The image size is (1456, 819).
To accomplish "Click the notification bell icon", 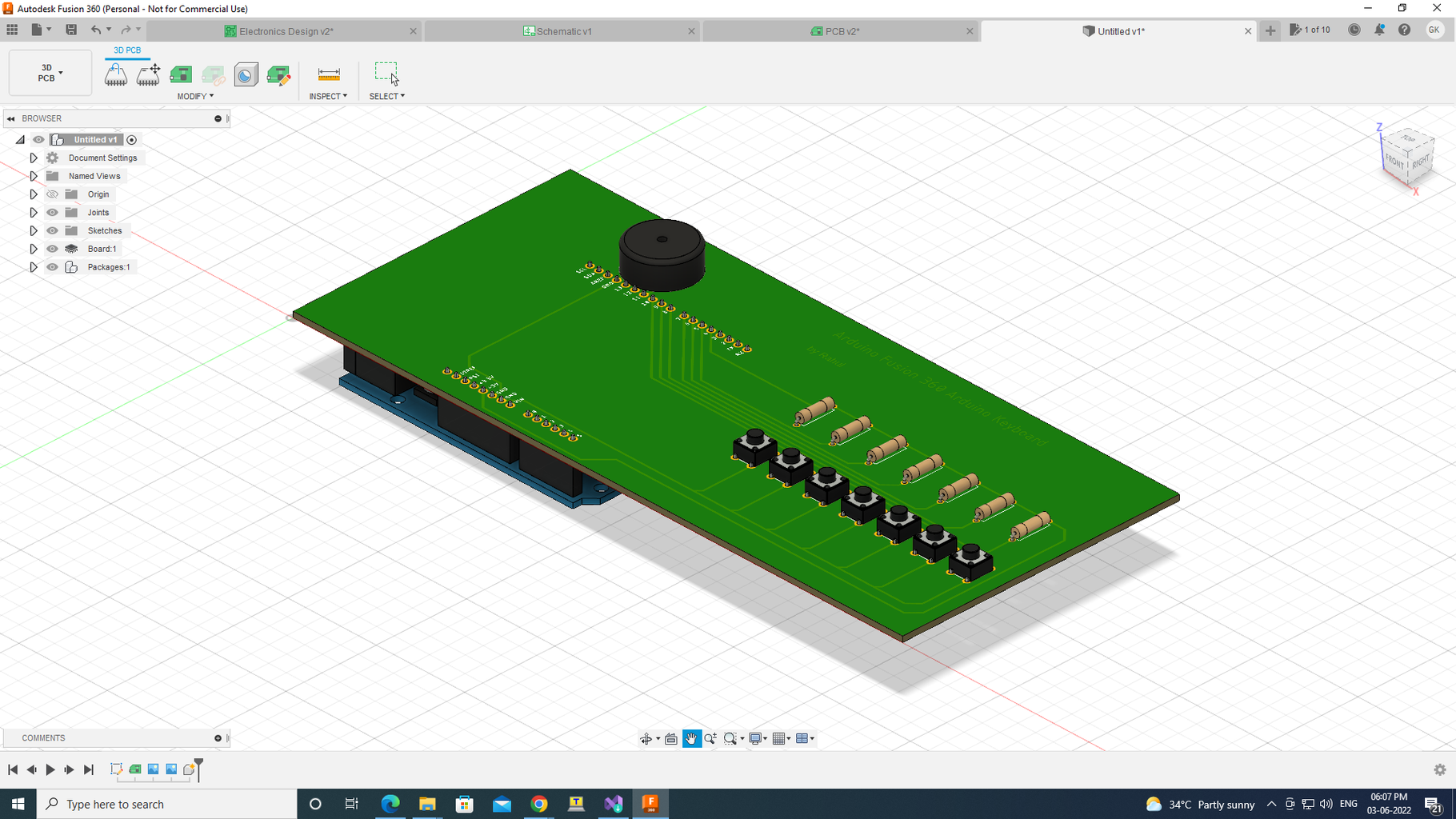I will pyautogui.click(x=1378, y=30).
